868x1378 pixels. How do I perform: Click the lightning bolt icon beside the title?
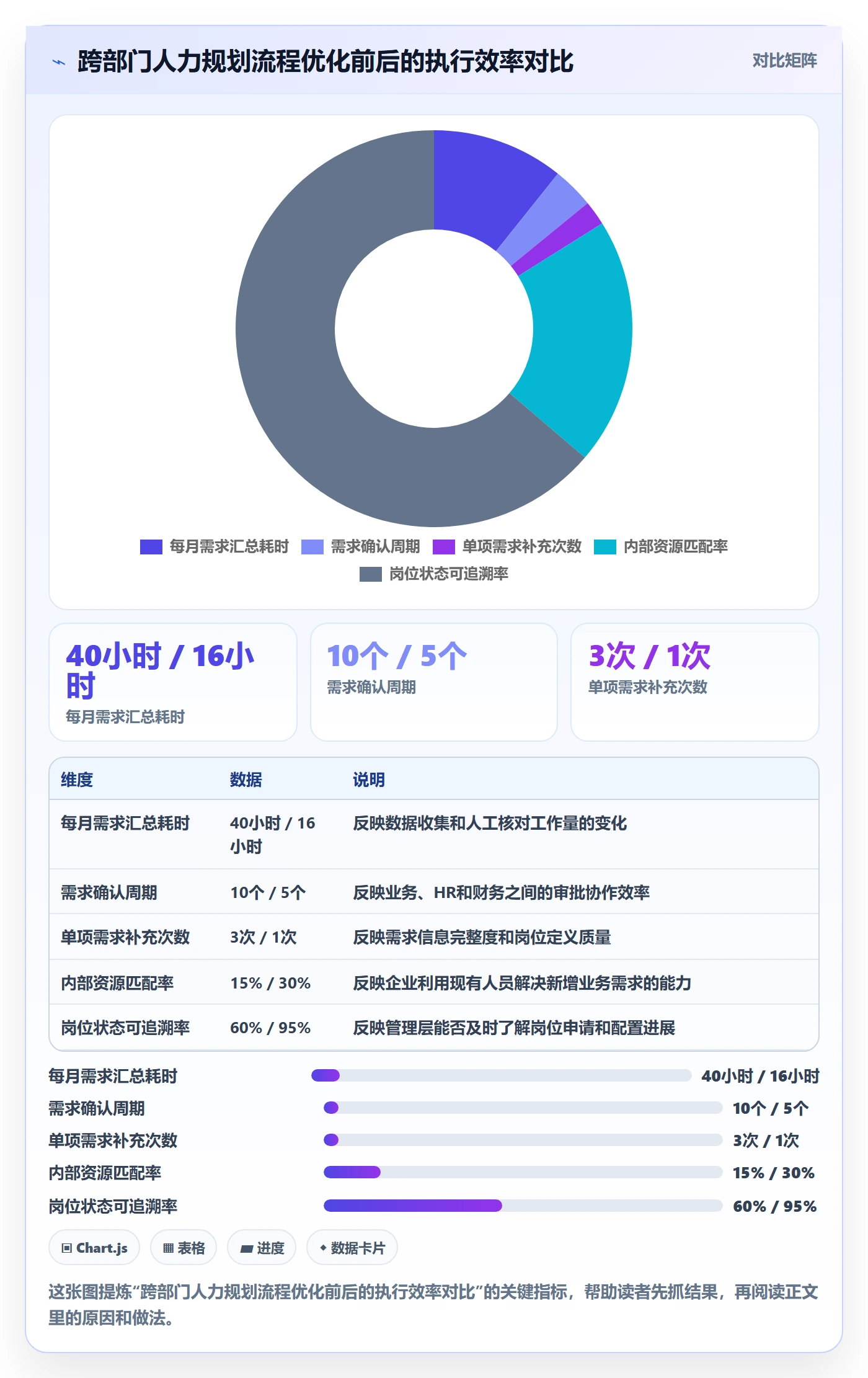click(x=59, y=61)
